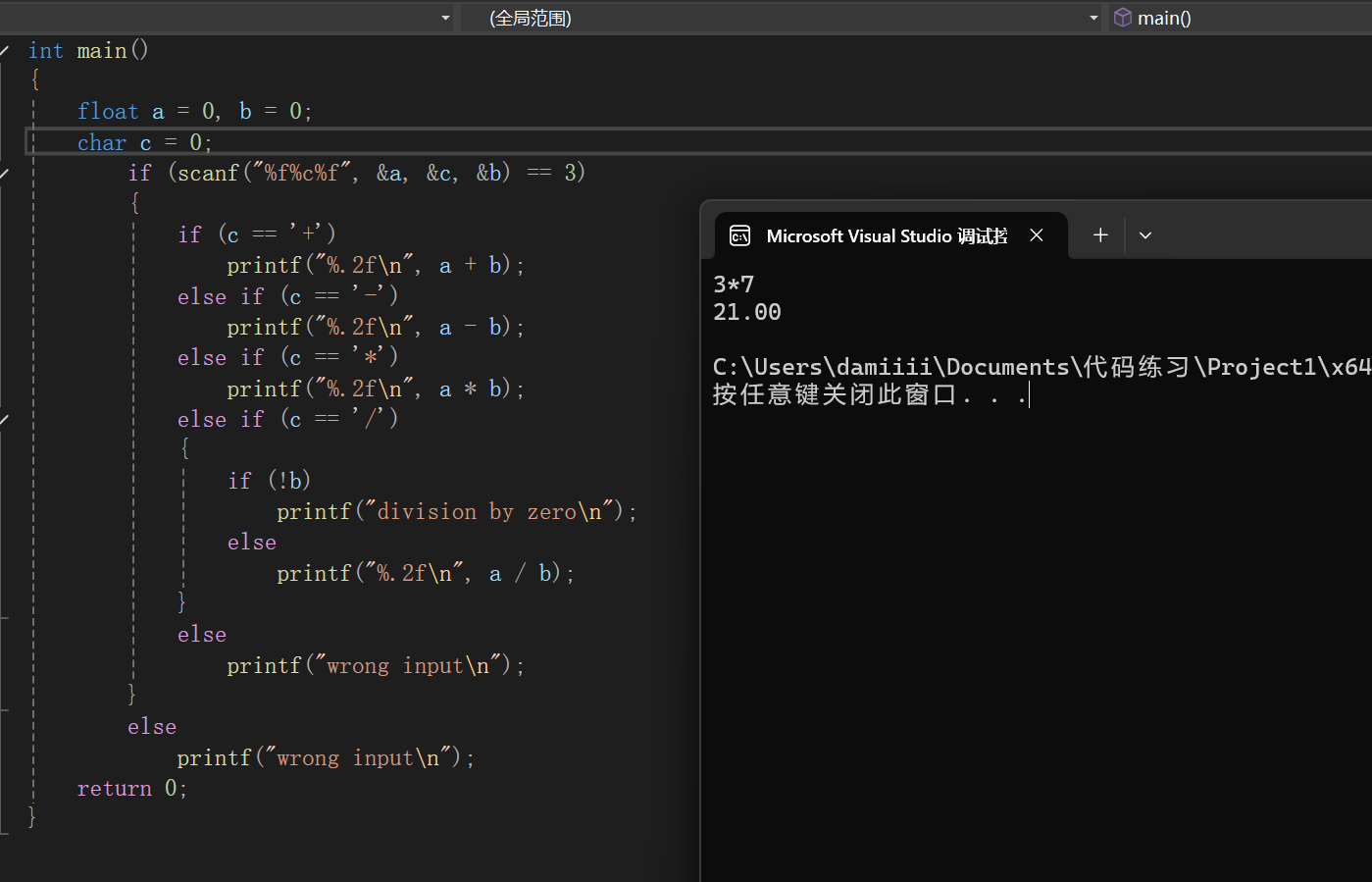Click the printf line with a / b
The width and height of the screenshot is (1372, 882).
tap(426, 573)
